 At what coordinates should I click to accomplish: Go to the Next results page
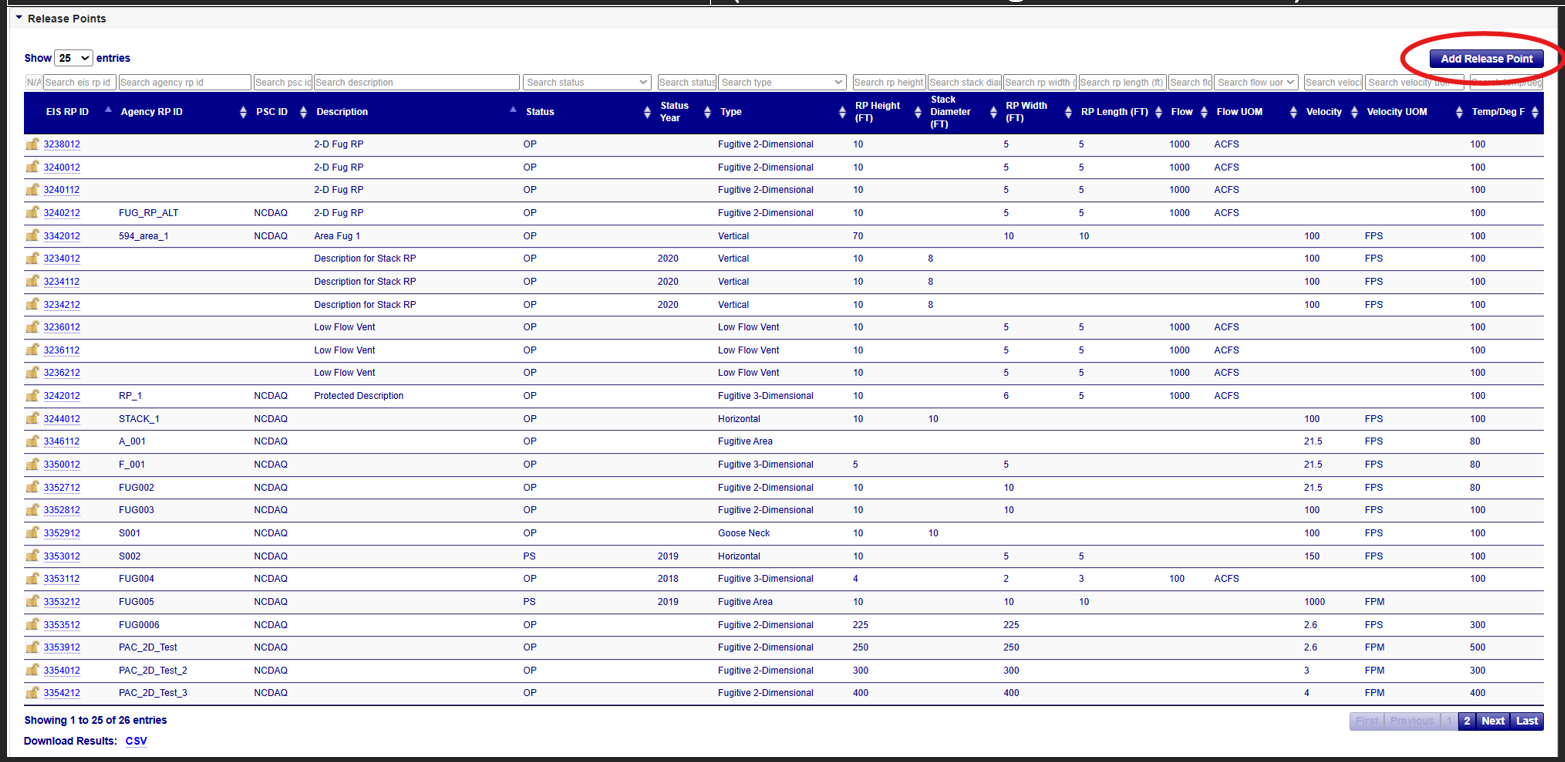point(1493,721)
